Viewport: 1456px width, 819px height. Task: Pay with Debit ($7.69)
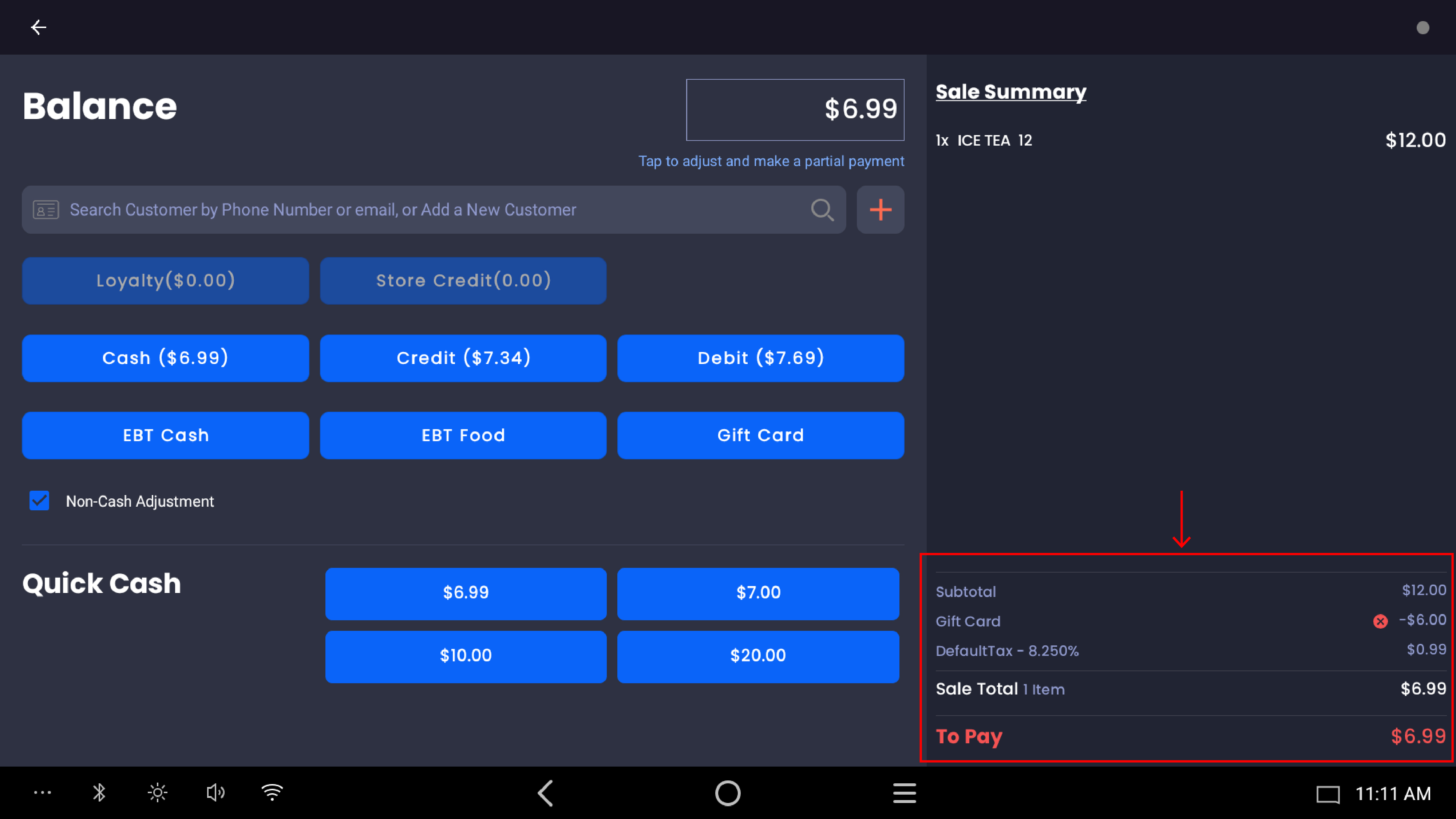tap(760, 358)
